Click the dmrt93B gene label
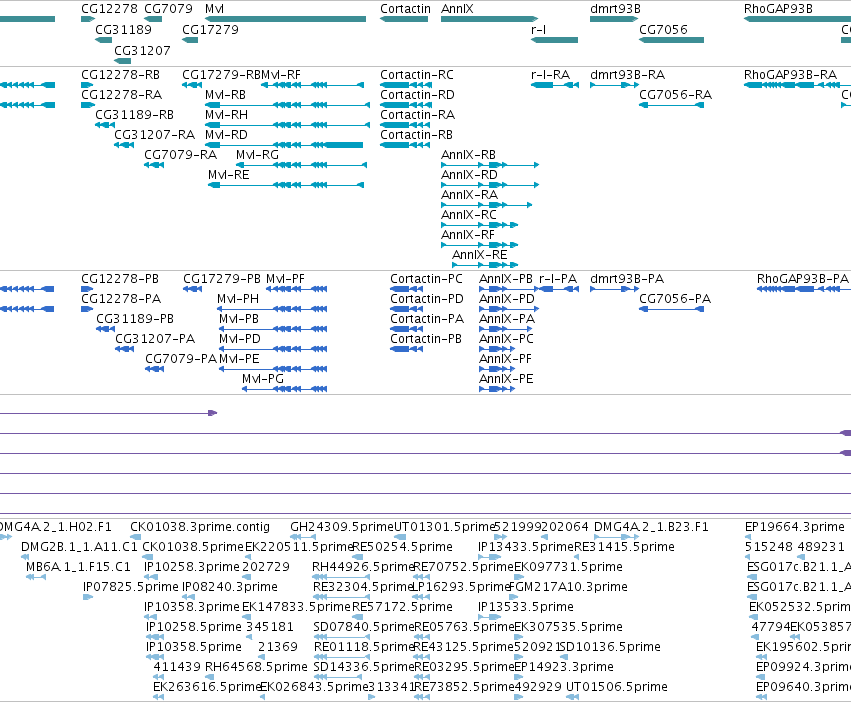Viewport: 851px width, 702px height. click(x=615, y=9)
